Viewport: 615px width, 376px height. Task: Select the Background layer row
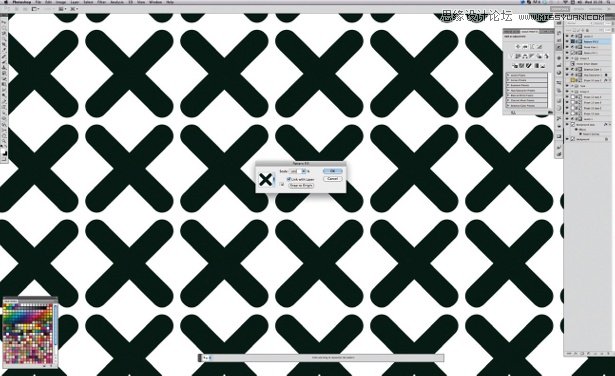pos(587,139)
